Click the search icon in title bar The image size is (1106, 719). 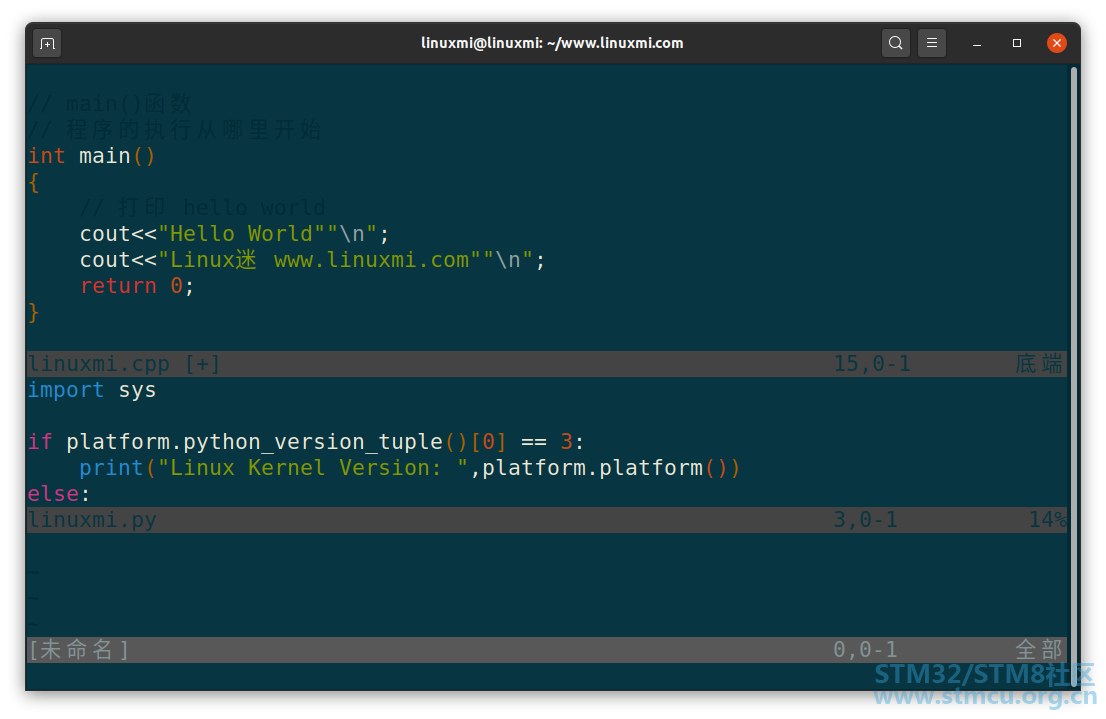(896, 43)
